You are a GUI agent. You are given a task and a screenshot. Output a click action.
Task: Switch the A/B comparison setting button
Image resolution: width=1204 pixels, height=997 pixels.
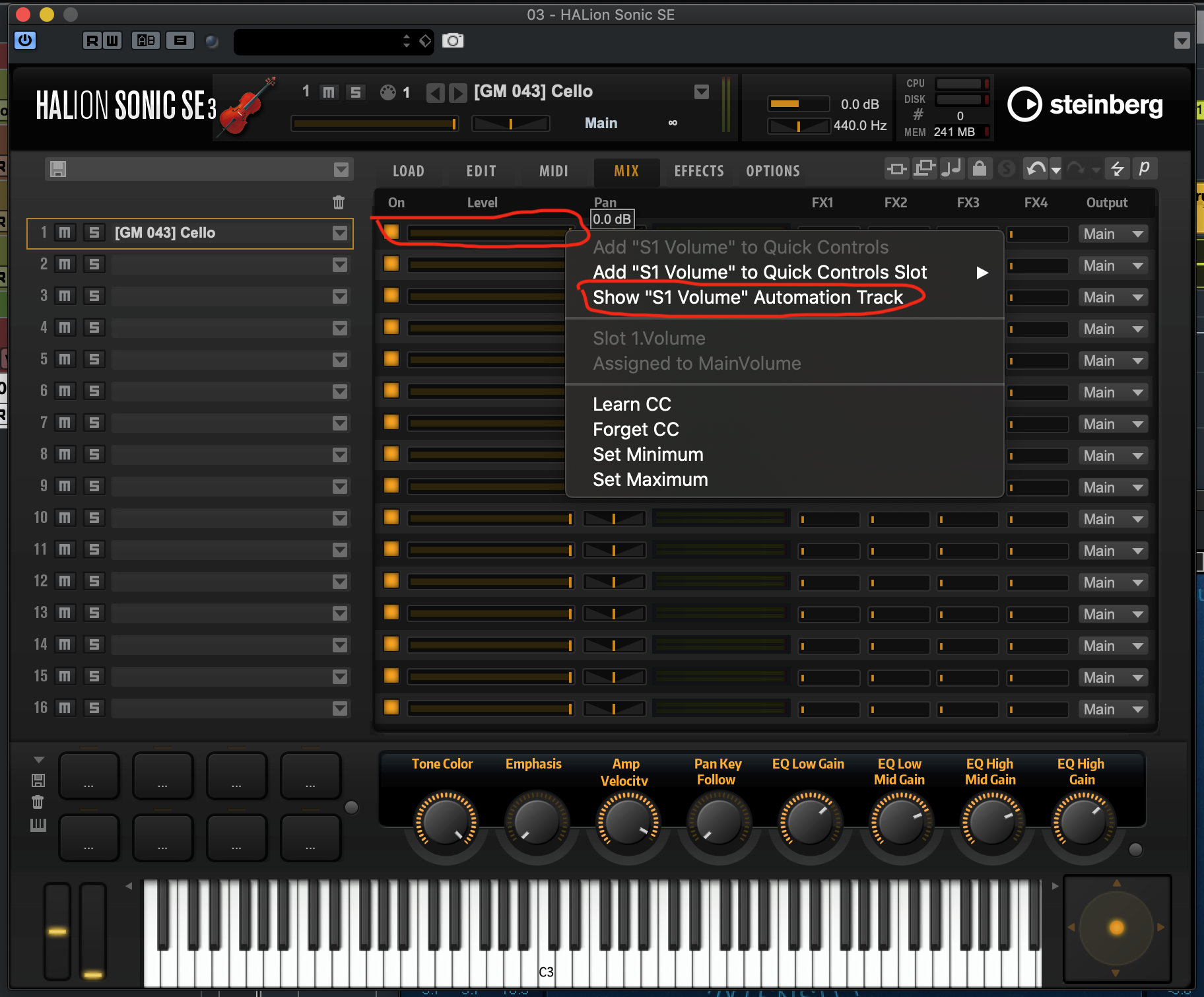(146, 41)
